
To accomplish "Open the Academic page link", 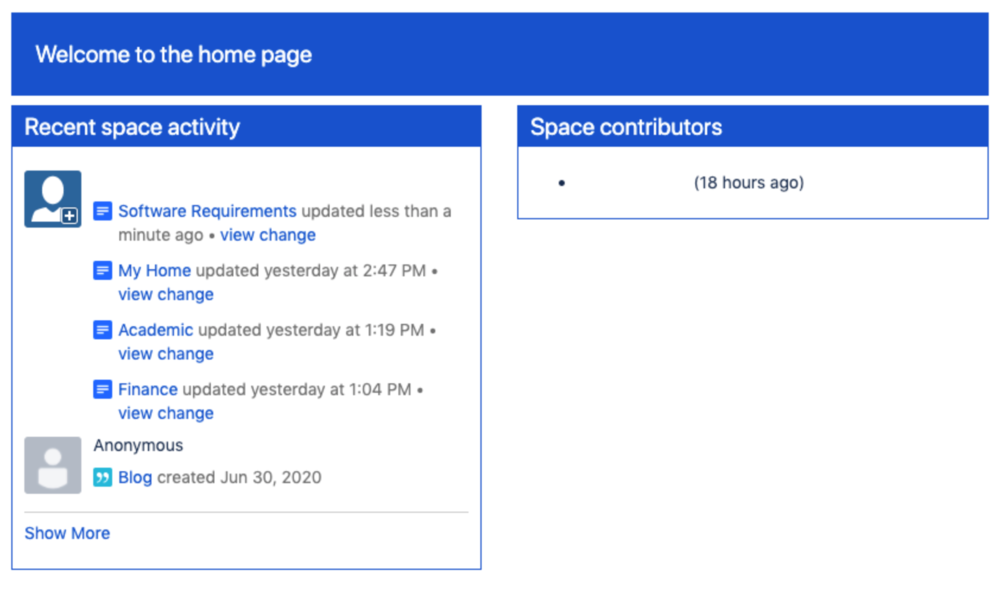I will (156, 330).
